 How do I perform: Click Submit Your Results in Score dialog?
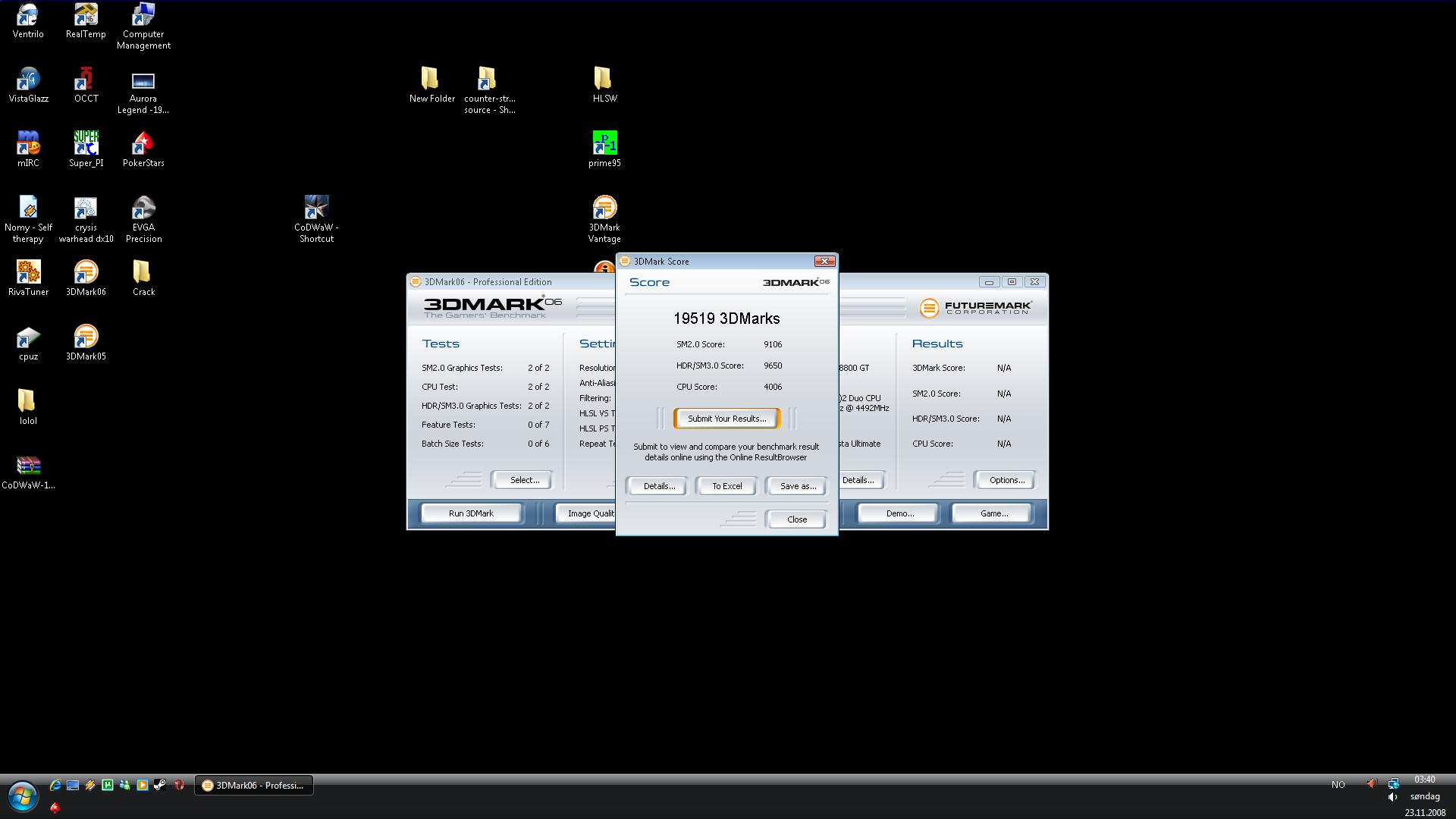point(726,419)
